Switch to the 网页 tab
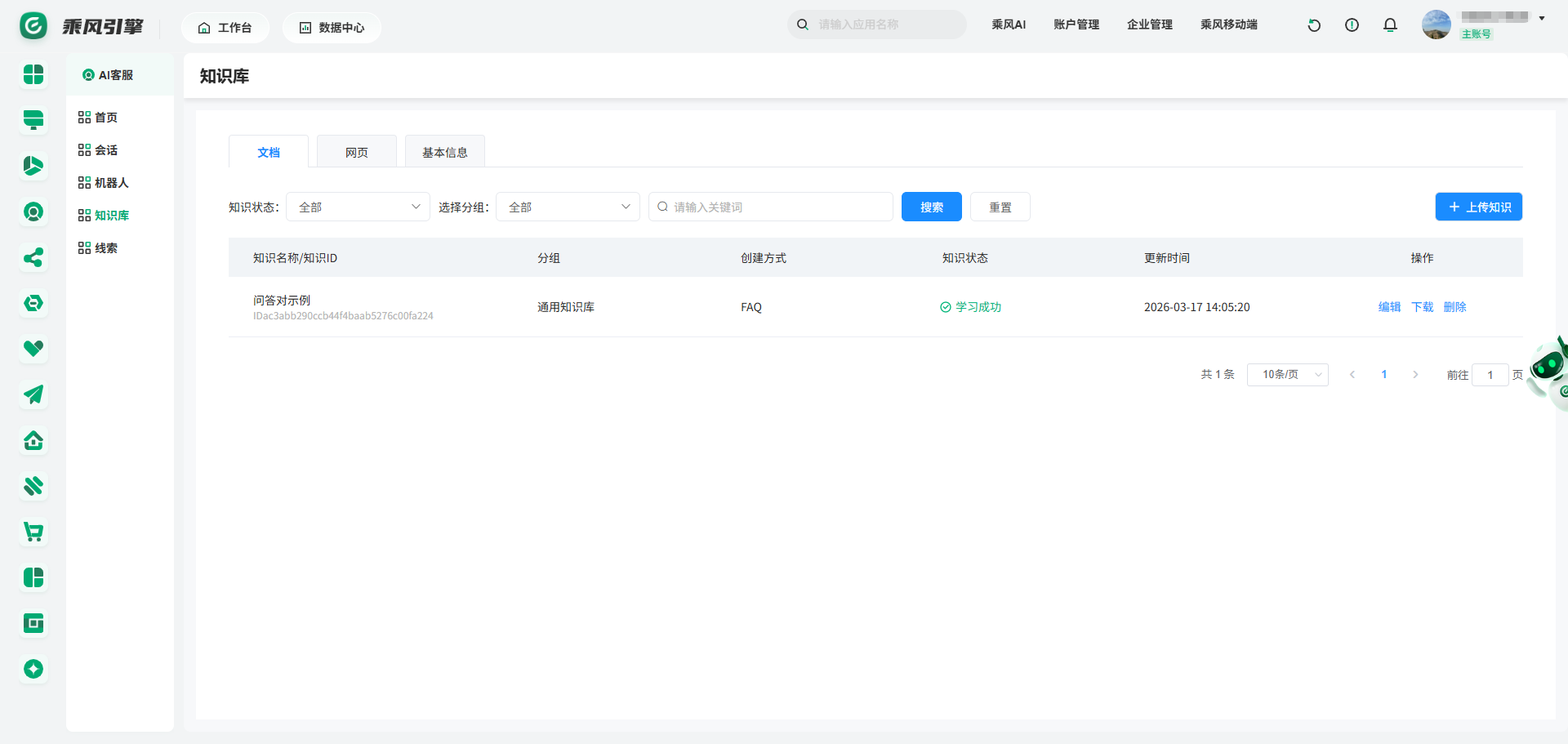1568x744 pixels. pos(357,153)
